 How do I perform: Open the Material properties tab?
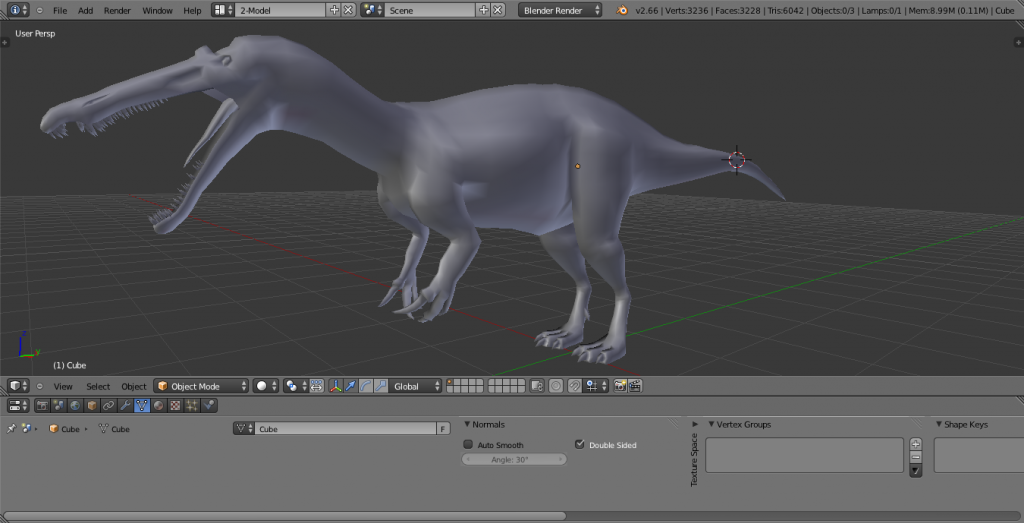tap(158, 405)
